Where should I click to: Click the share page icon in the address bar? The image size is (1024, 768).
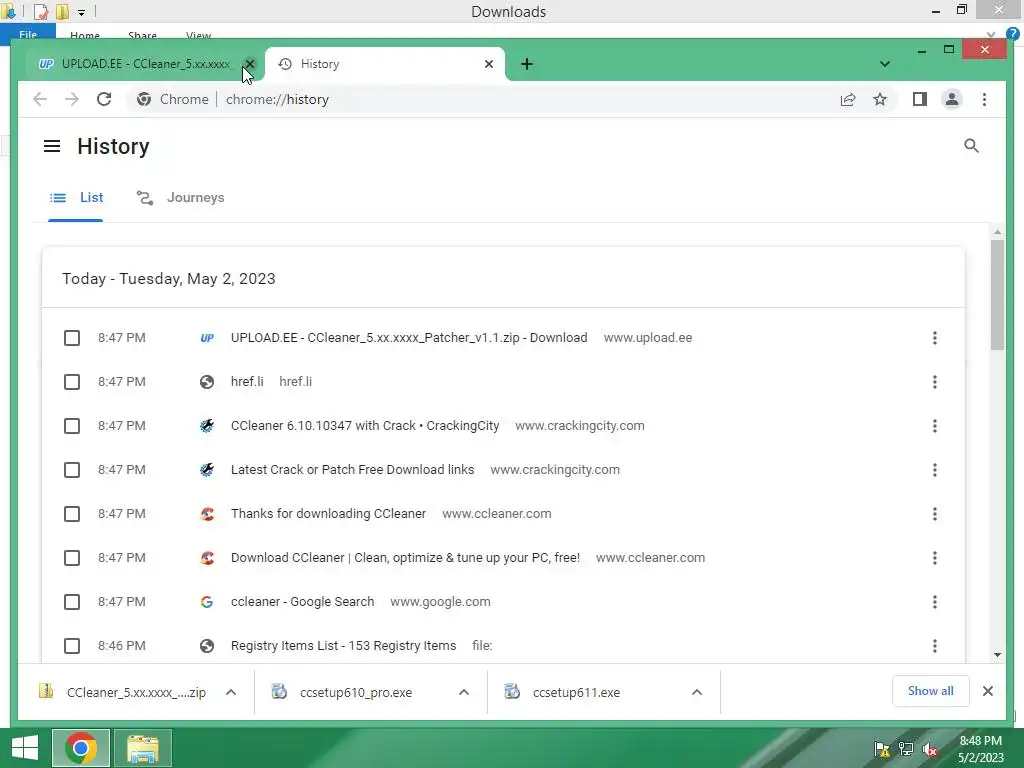click(848, 99)
